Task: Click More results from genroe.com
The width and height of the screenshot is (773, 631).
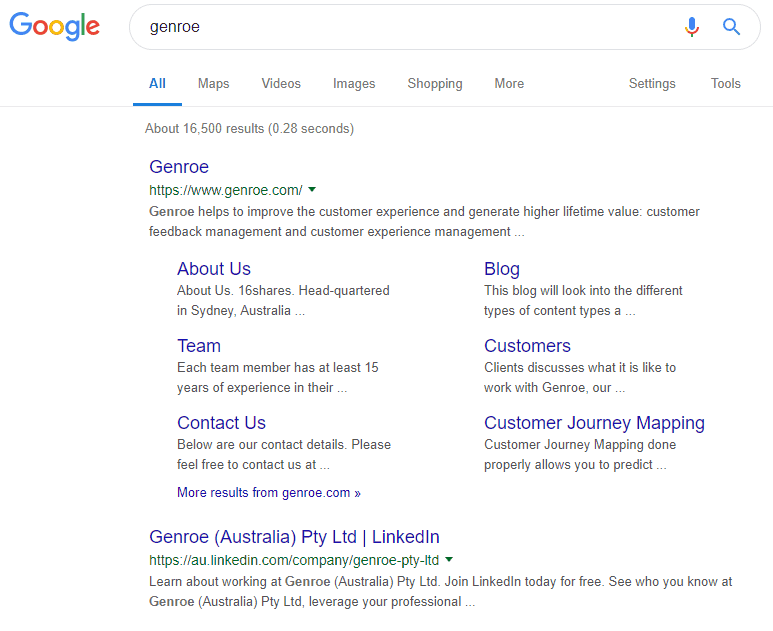Action: click(x=269, y=492)
